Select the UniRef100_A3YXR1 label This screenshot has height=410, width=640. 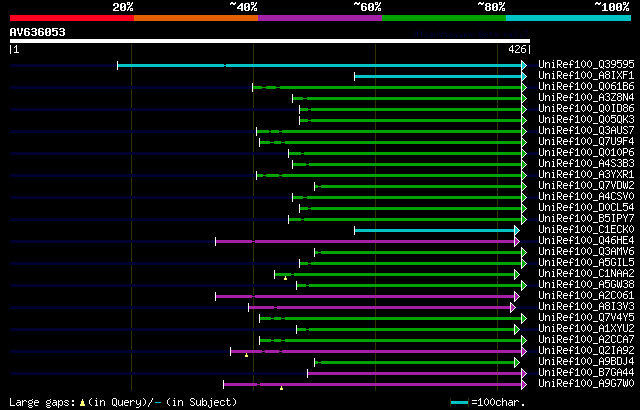tap(586, 175)
